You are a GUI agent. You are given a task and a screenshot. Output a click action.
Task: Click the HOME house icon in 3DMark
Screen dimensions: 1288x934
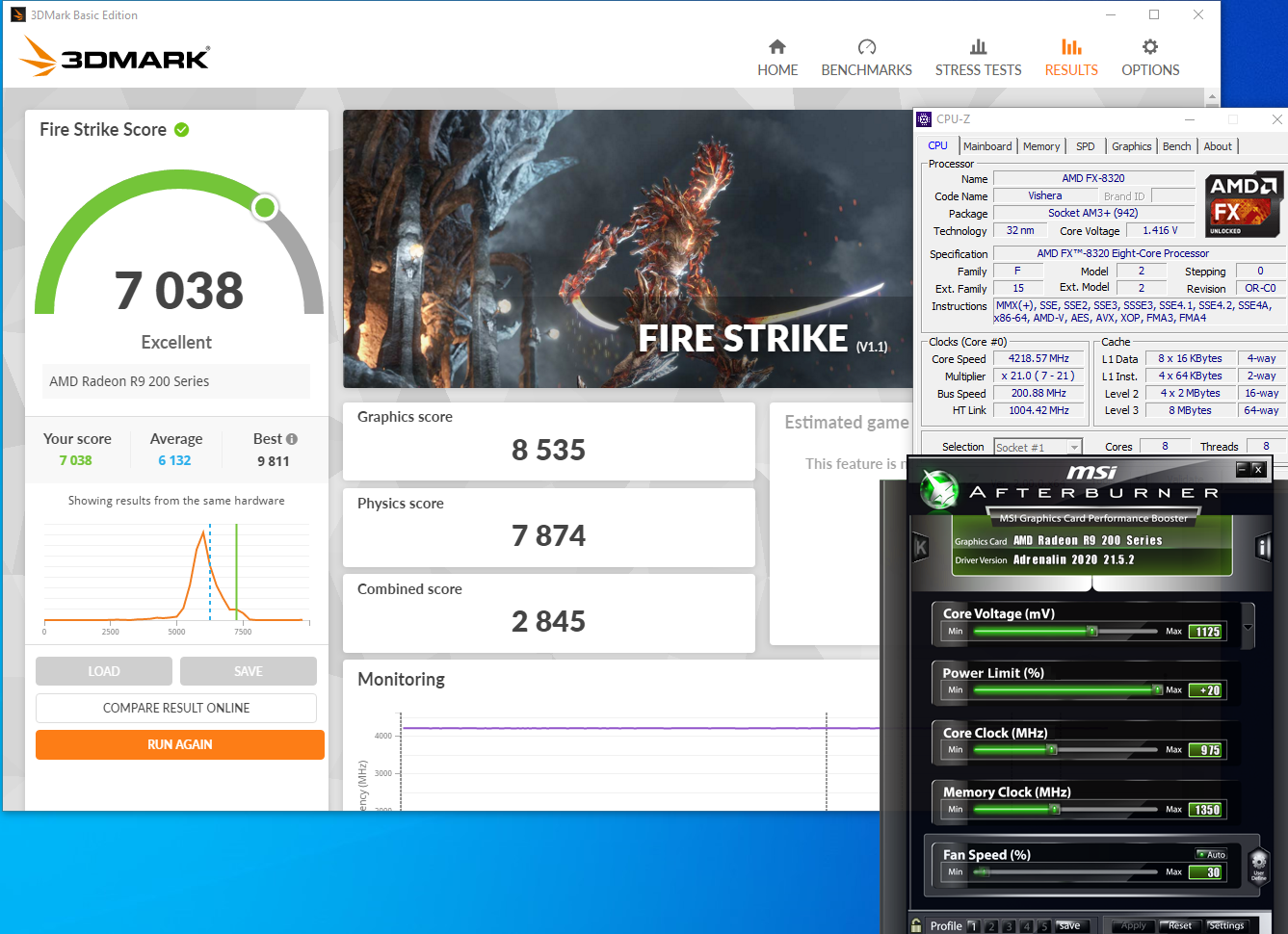(x=777, y=46)
